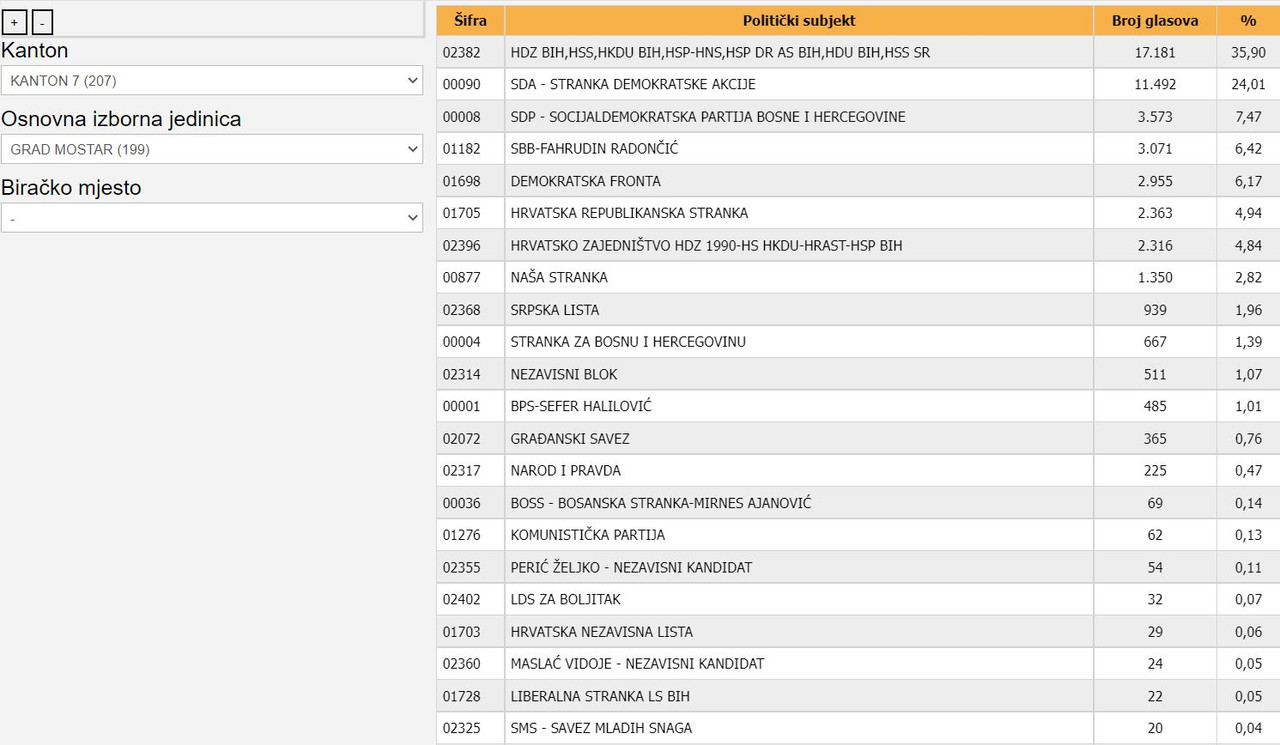Click SBB-FAHRUDIN RADONČIĆ party name
The image size is (1280, 745).
point(594,149)
